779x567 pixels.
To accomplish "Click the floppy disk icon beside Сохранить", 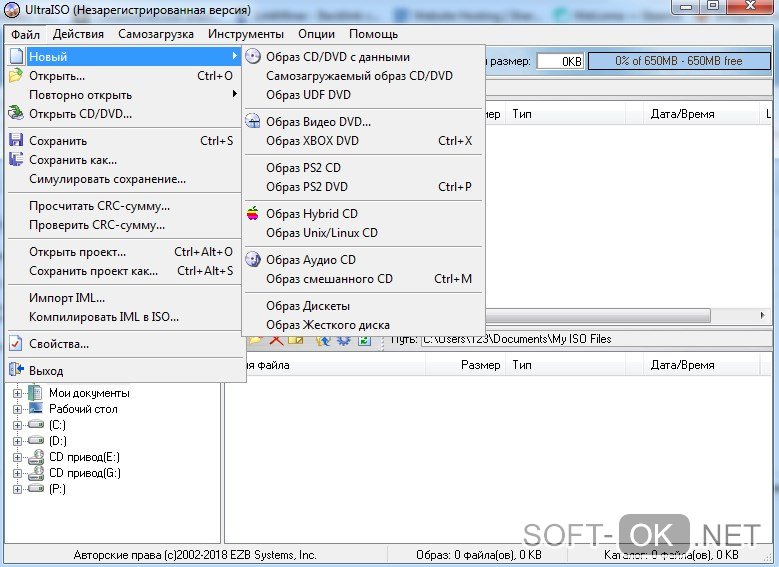I will click(x=16, y=140).
